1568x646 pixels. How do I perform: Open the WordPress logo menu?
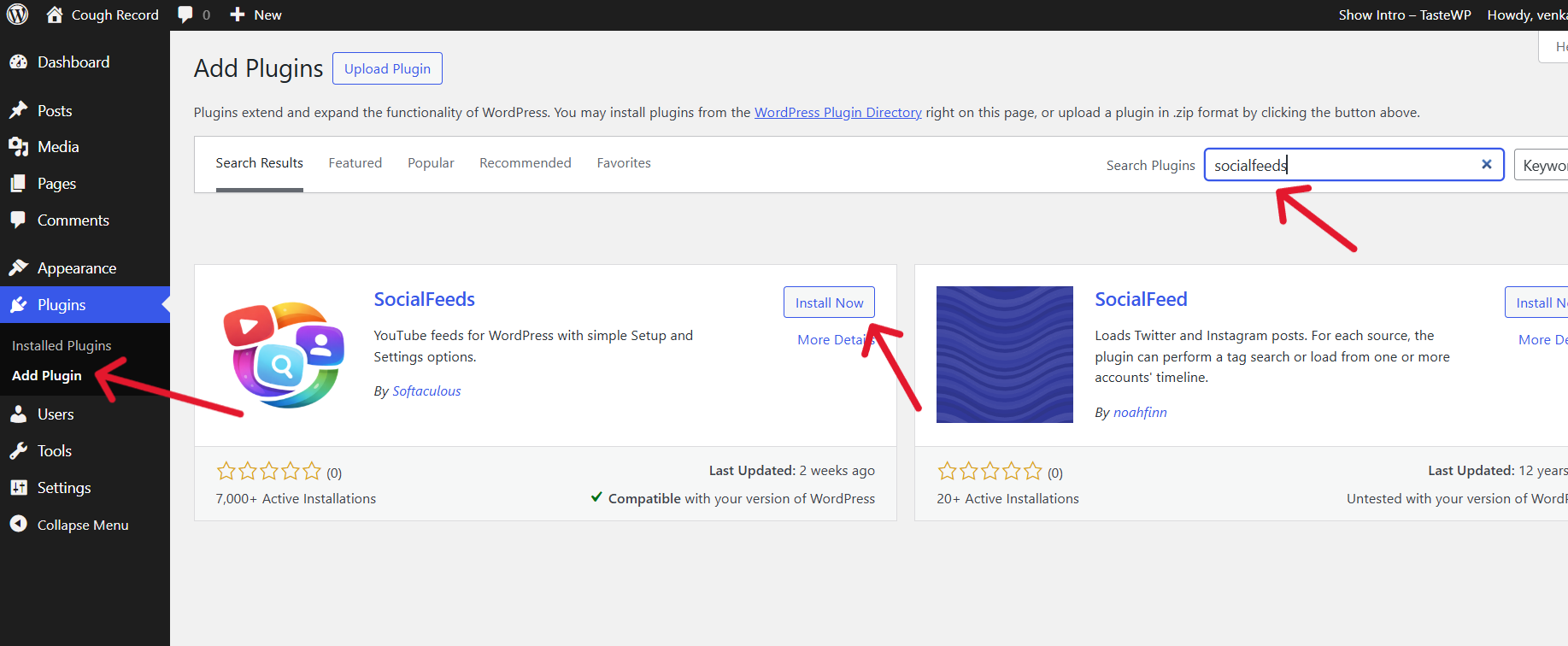18,15
